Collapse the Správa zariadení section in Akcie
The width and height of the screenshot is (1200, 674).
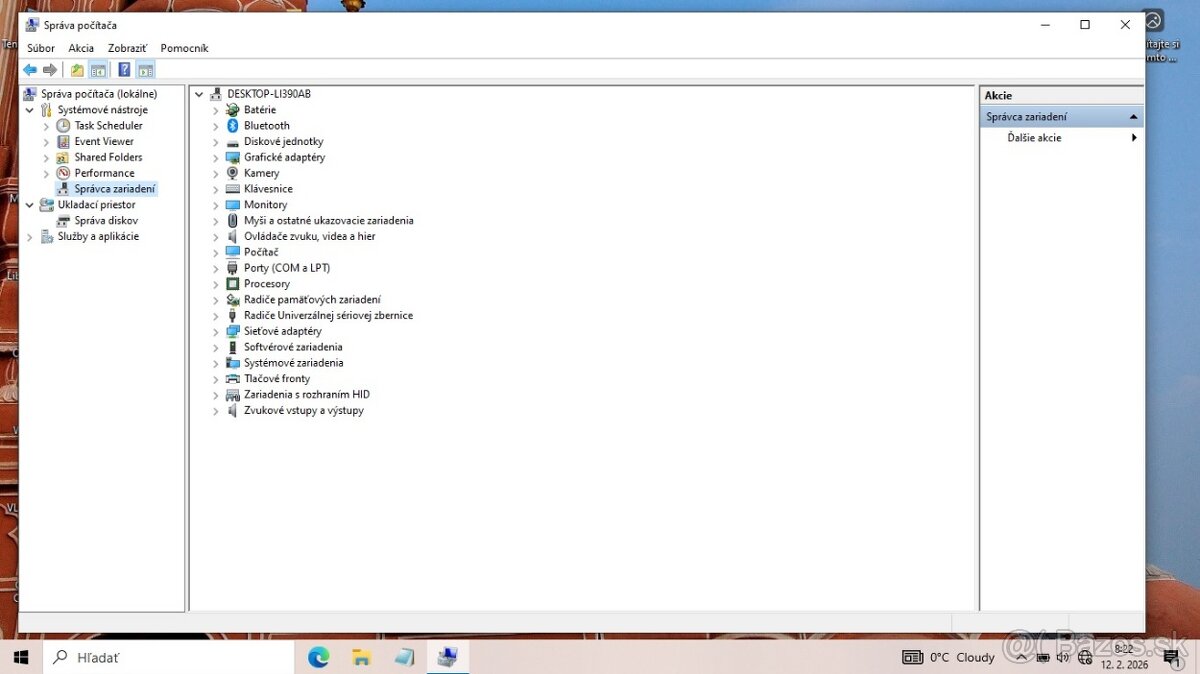(1134, 115)
